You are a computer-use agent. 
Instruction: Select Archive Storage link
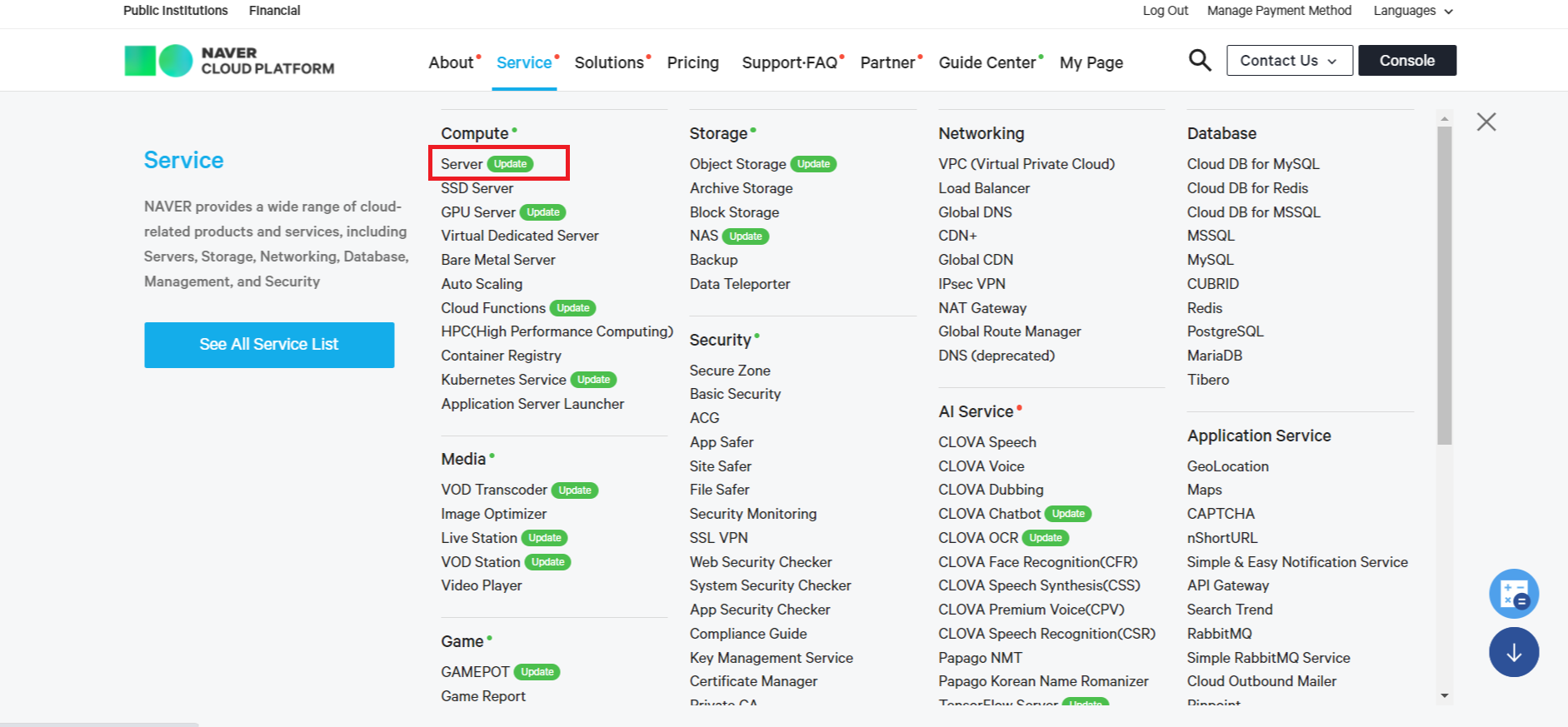(x=741, y=188)
